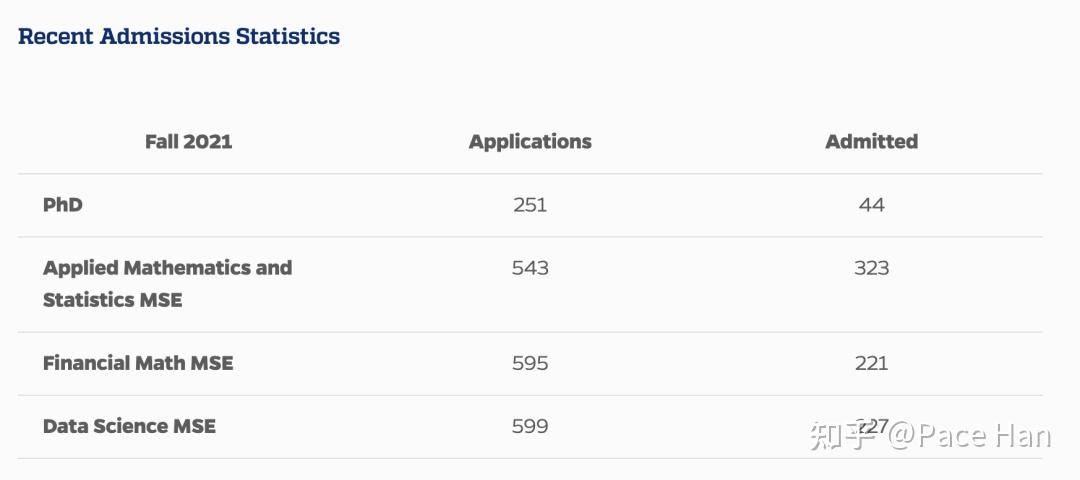Click the 'Admitted' column header
The height and width of the screenshot is (480, 1080).
click(871, 142)
